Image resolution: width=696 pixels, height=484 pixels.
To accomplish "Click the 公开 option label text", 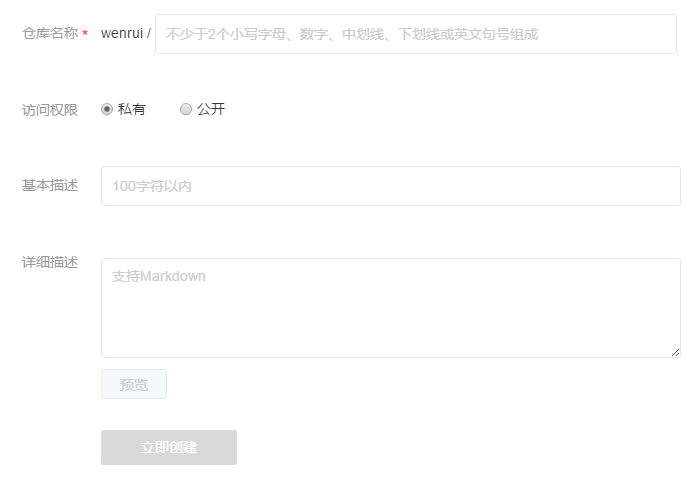I will pyautogui.click(x=211, y=109).
